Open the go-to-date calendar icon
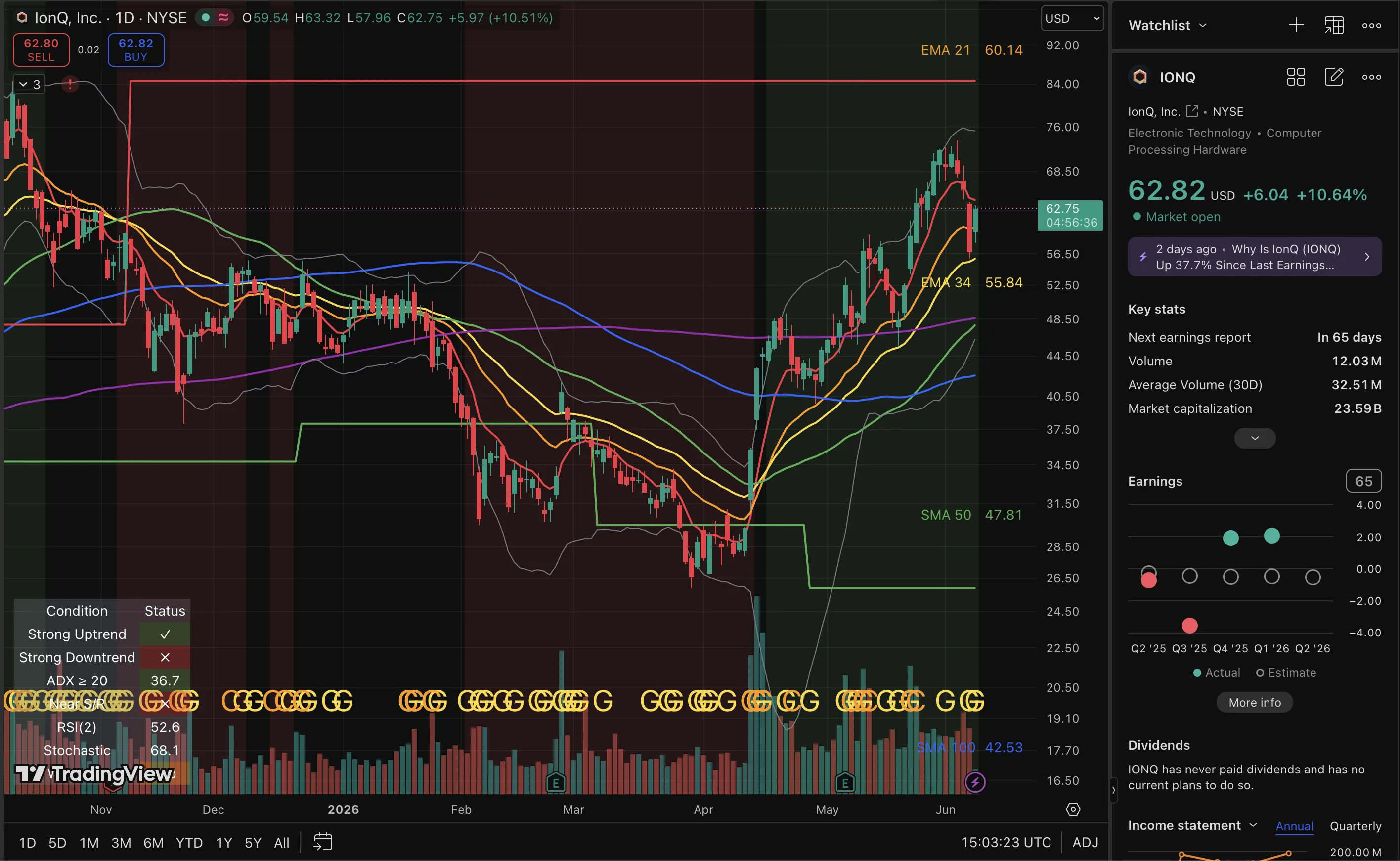The image size is (1400, 861). pyautogui.click(x=323, y=842)
